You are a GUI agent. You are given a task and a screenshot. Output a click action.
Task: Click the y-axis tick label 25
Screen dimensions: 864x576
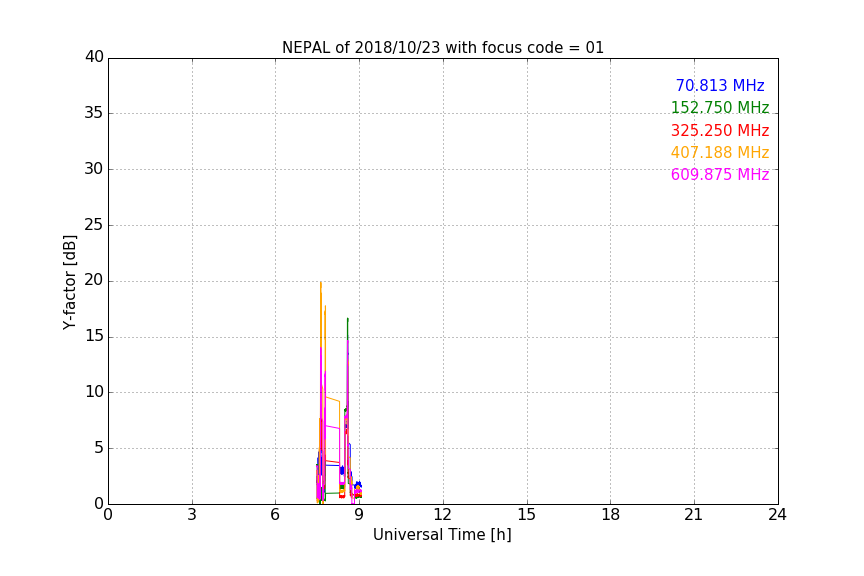(94, 225)
